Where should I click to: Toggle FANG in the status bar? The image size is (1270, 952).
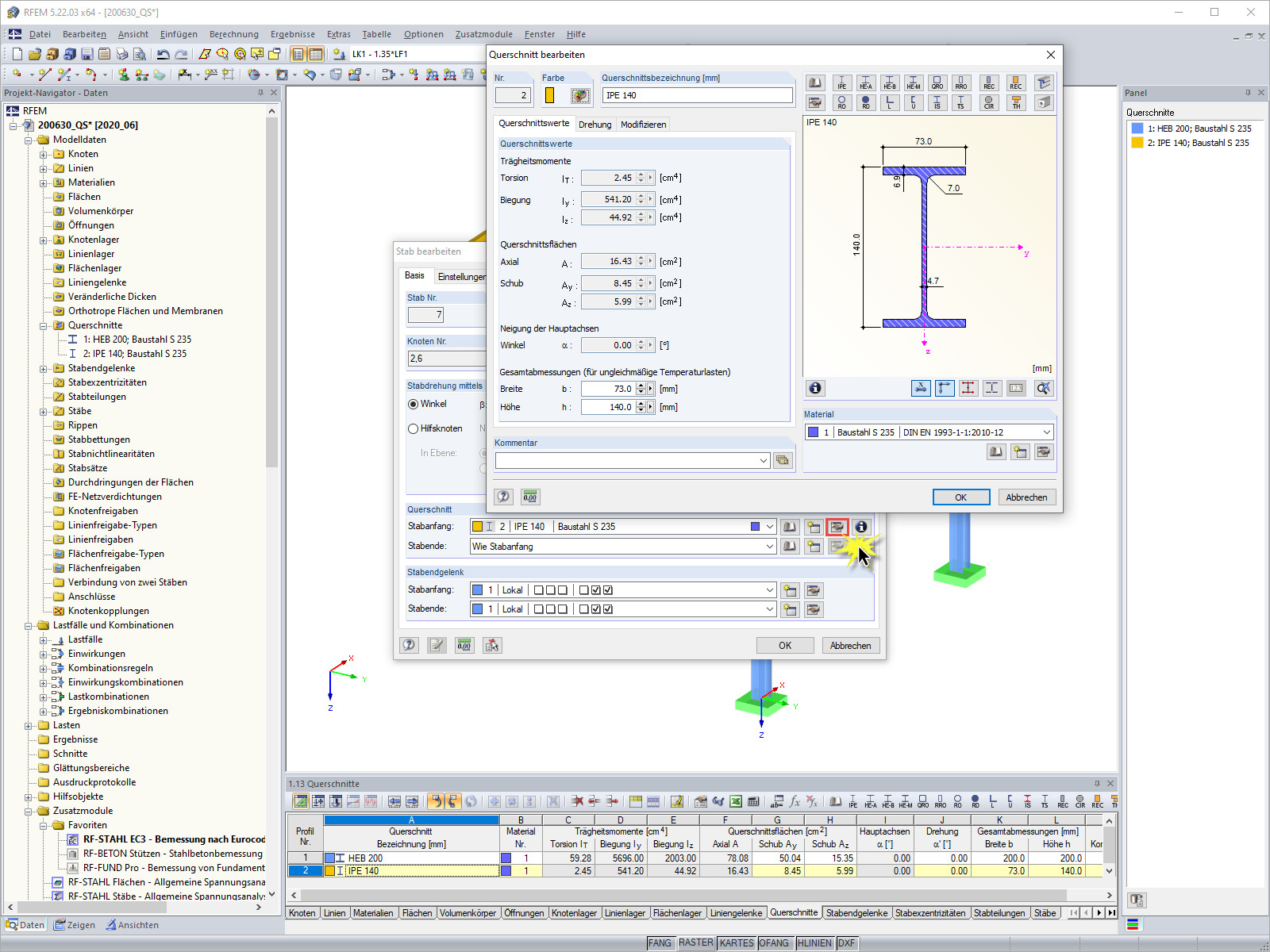tap(660, 943)
